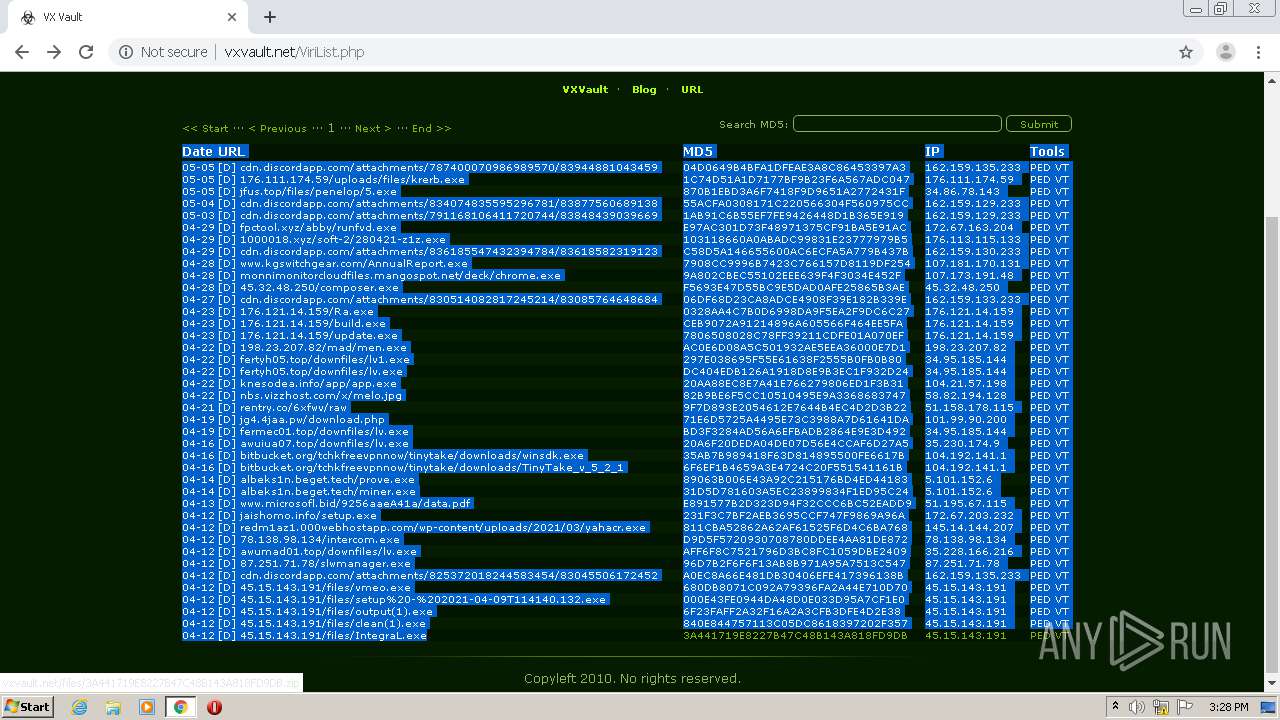The image size is (1280, 720).
Task: Click the < Previous pagination link
Action: click(277, 128)
